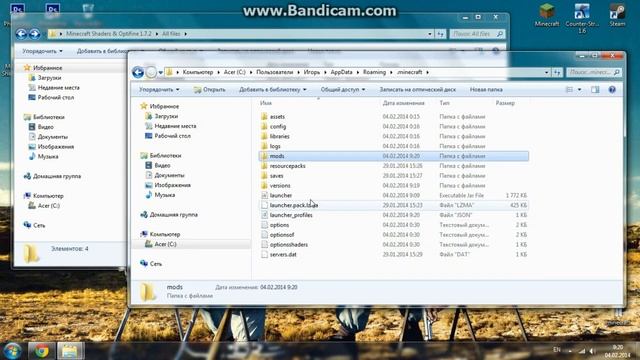Select the launcher_profiles file icon
The height and width of the screenshot is (360, 640).
click(264, 215)
